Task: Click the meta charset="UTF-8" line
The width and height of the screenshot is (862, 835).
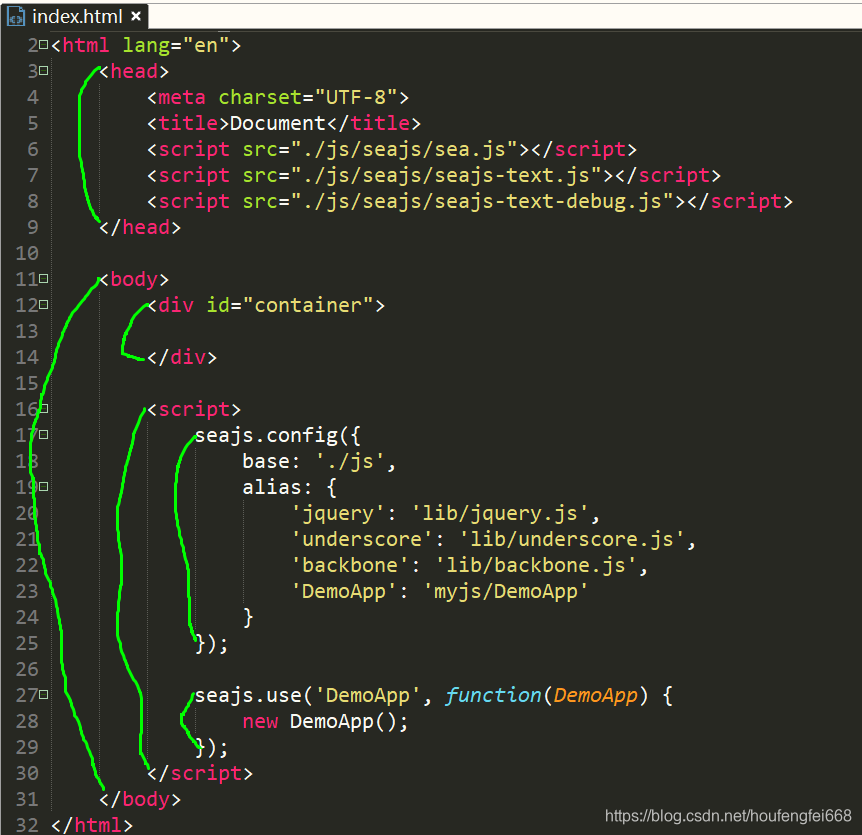Action: (278, 97)
